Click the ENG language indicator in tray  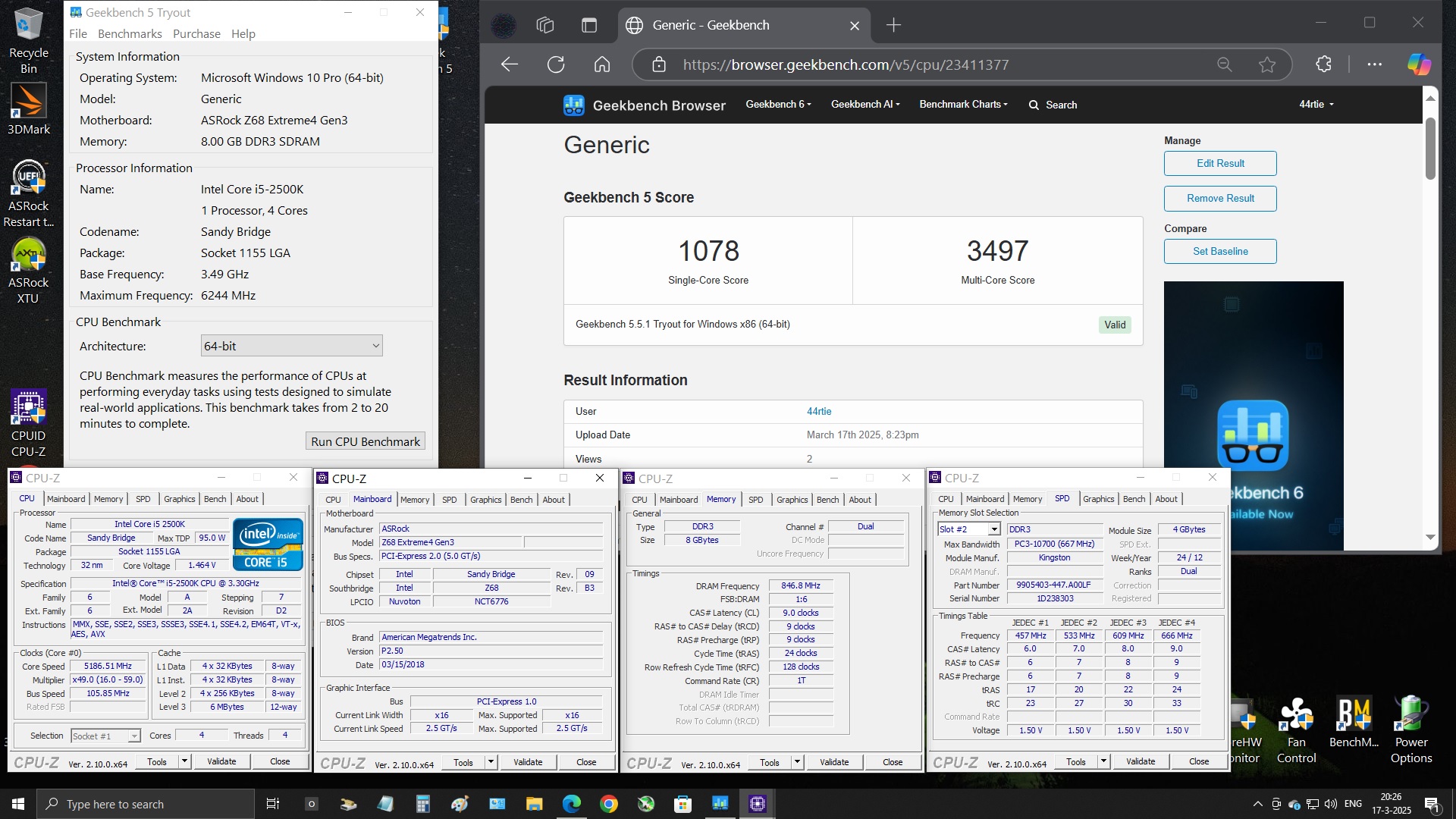(x=1353, y=804)
